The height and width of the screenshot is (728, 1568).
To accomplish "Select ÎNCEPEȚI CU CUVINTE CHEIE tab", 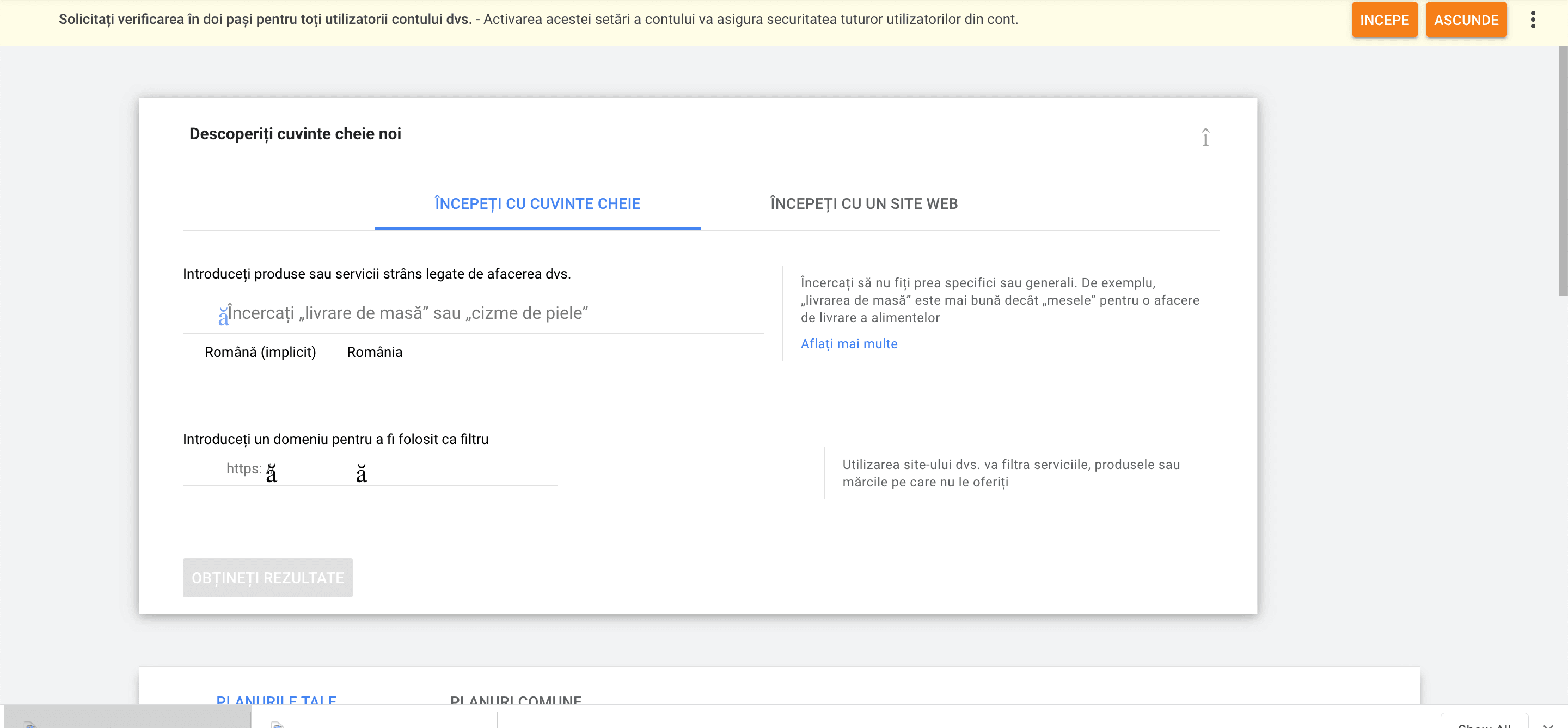I will tap(537, 203).
